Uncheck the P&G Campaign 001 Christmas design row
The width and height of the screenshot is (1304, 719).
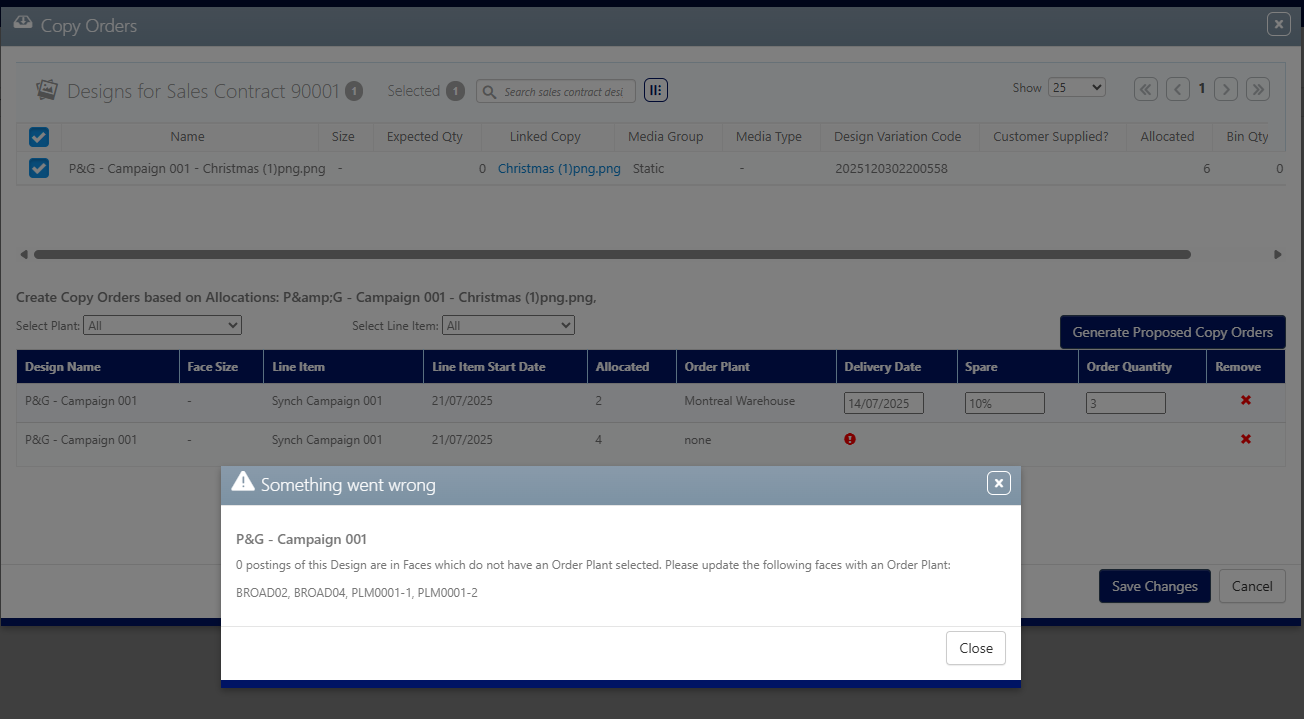(39, 169)
